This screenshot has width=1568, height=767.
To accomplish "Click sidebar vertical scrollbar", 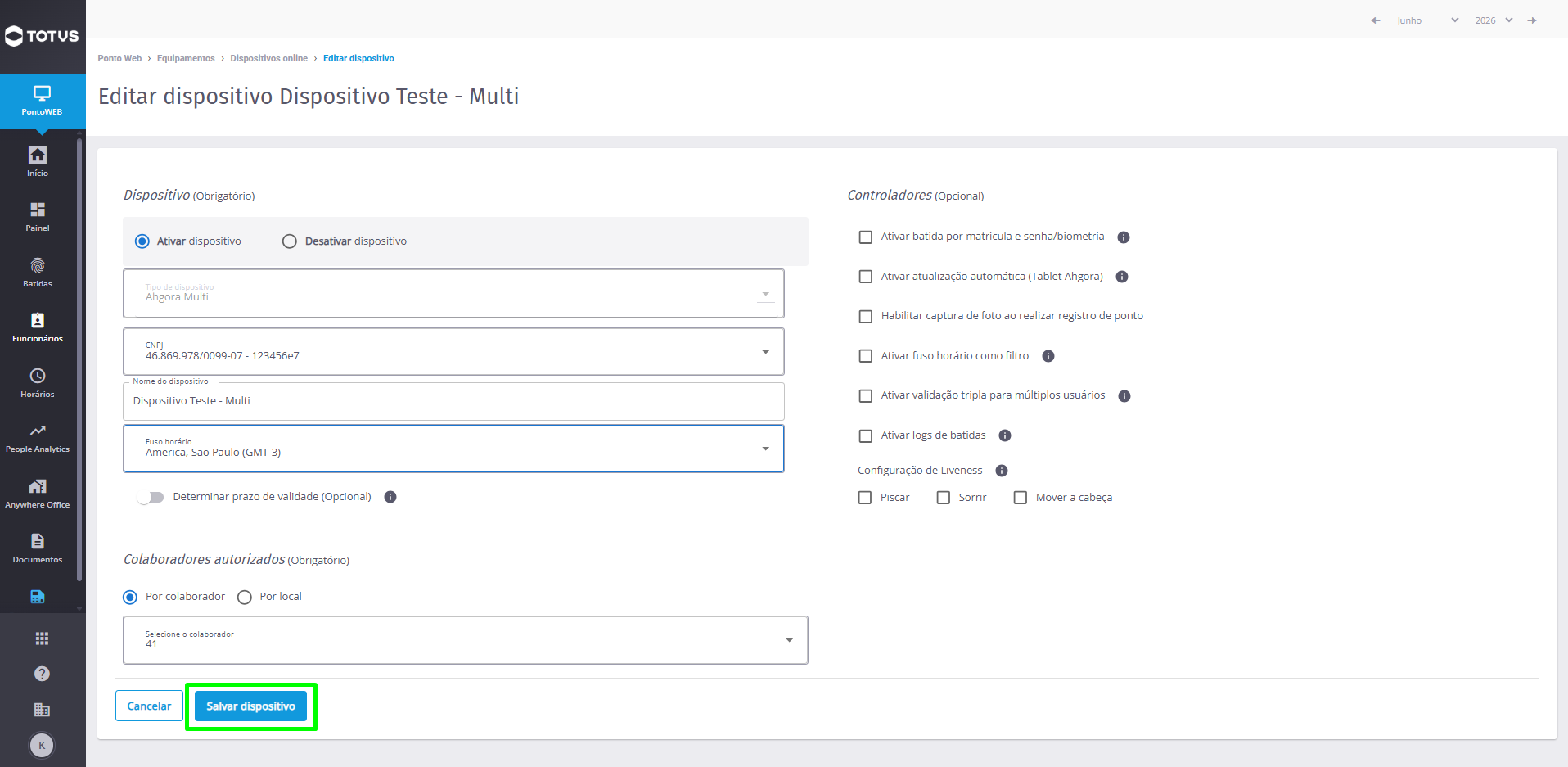I will 79,360.
